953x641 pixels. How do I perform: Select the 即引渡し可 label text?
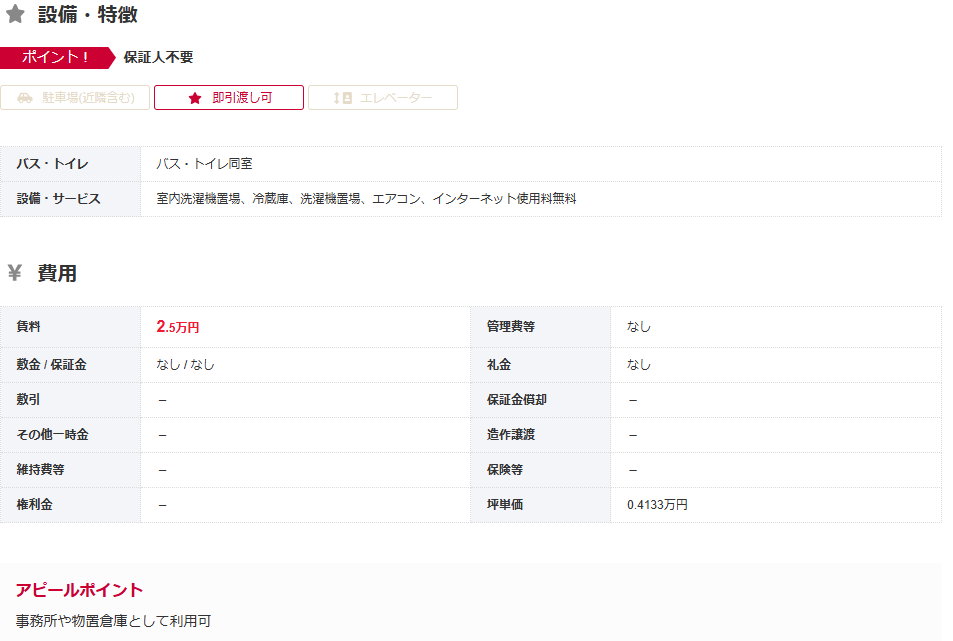pyautogui.click(x=242, y=98)
